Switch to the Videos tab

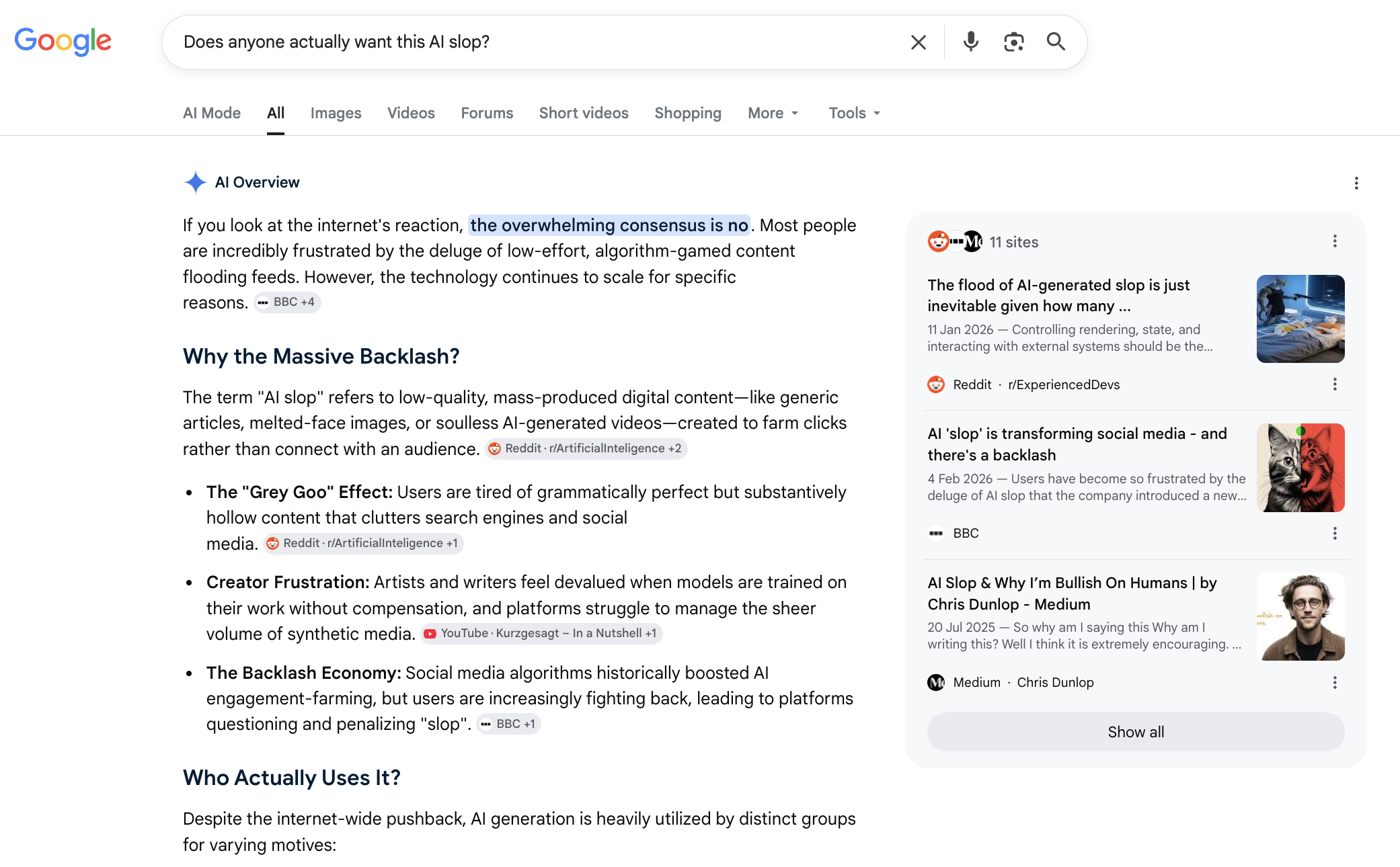[411, 113]
